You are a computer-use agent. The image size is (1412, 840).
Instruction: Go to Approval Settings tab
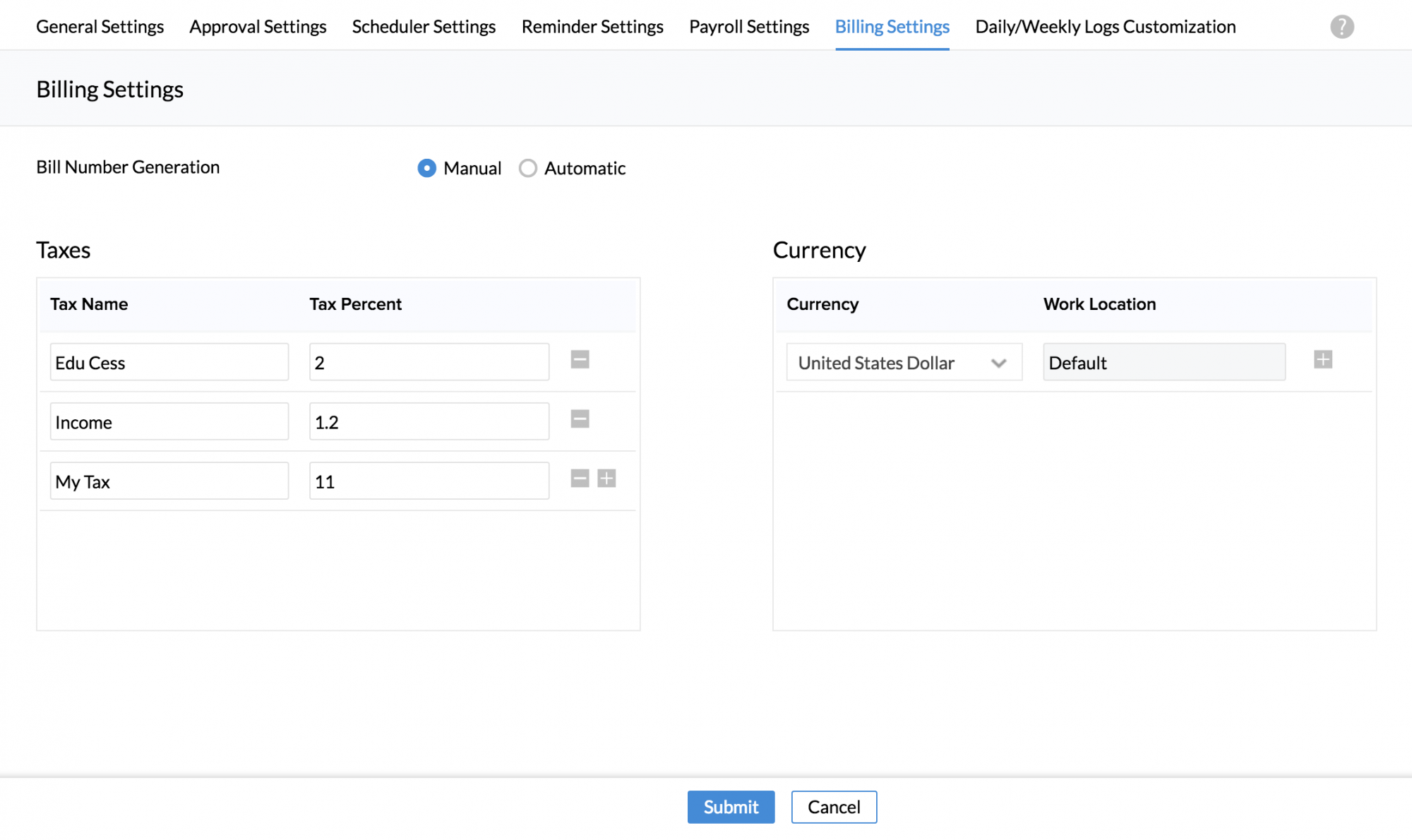pyautogui.click(x=258, y=27)
